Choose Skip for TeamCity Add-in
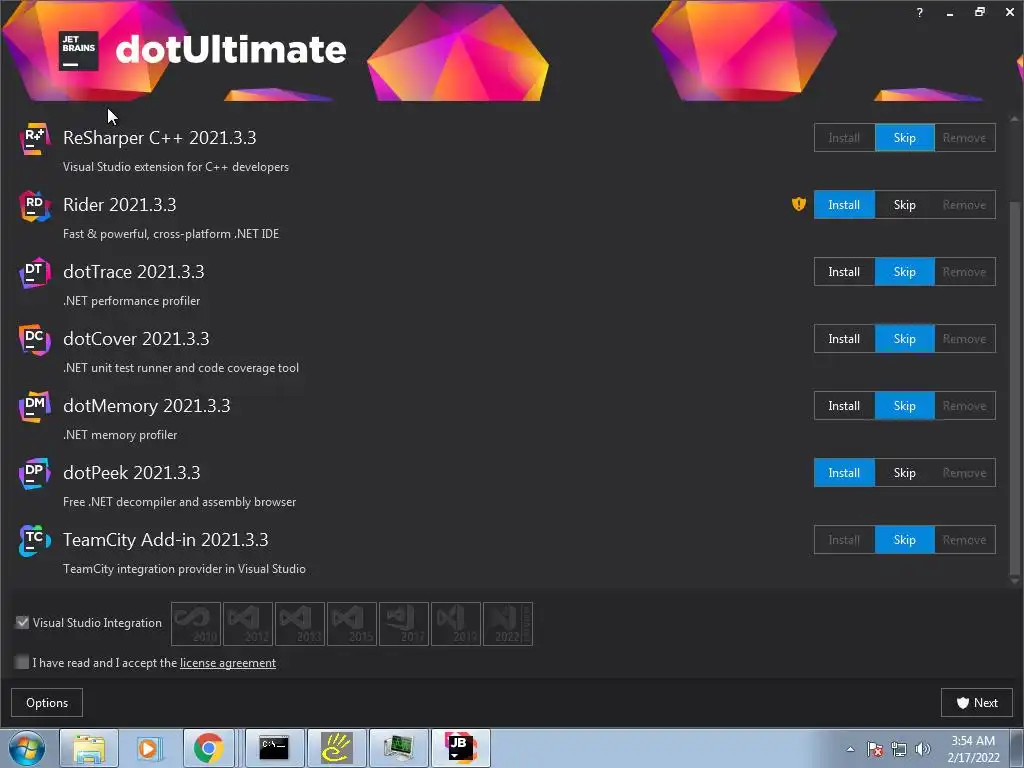Viewport: 1024px width, 768px height. click(904, 540)
